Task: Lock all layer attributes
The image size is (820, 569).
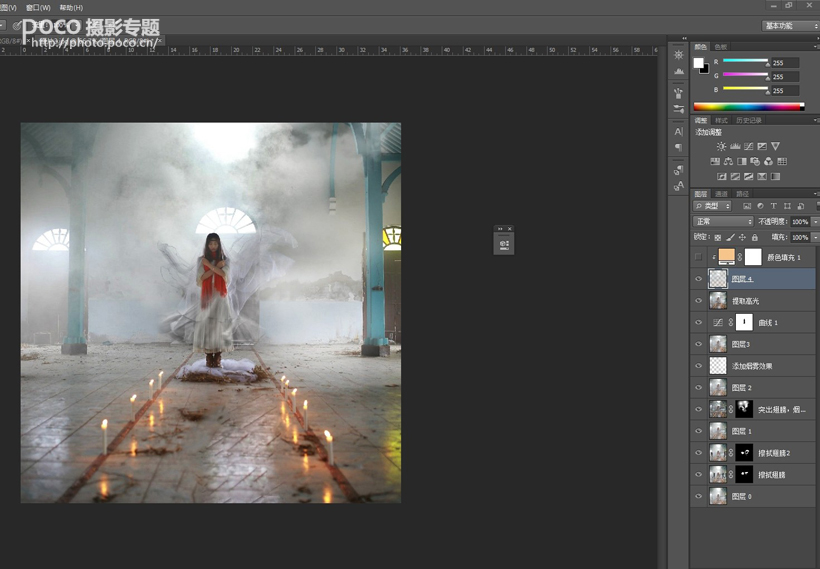Action: tap(755, 237)
